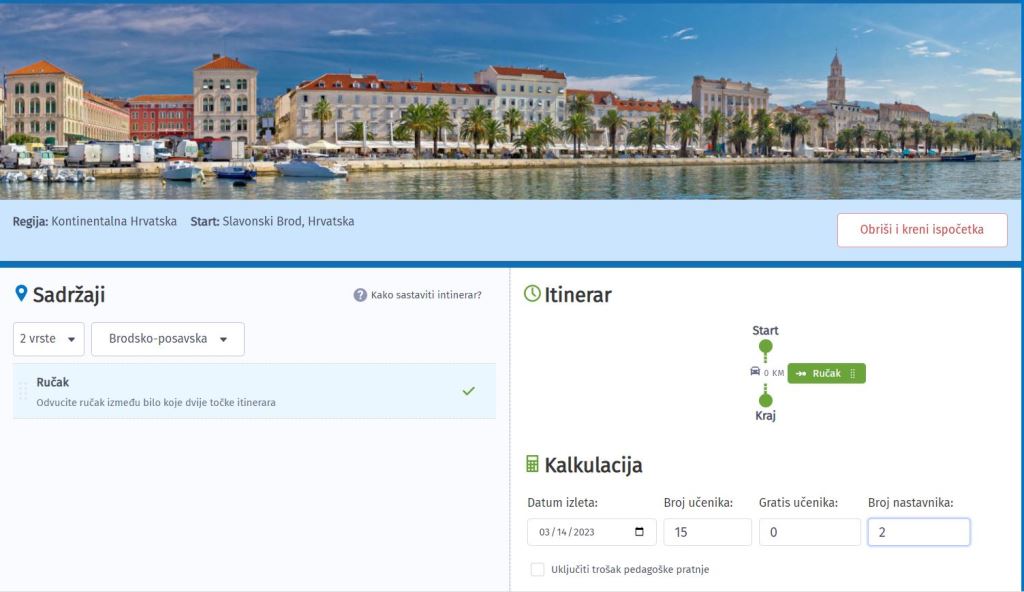The image size is (1024, 592).
Task: Click the green checkmark on Ručak row
Action: click(x=468, y=391)
